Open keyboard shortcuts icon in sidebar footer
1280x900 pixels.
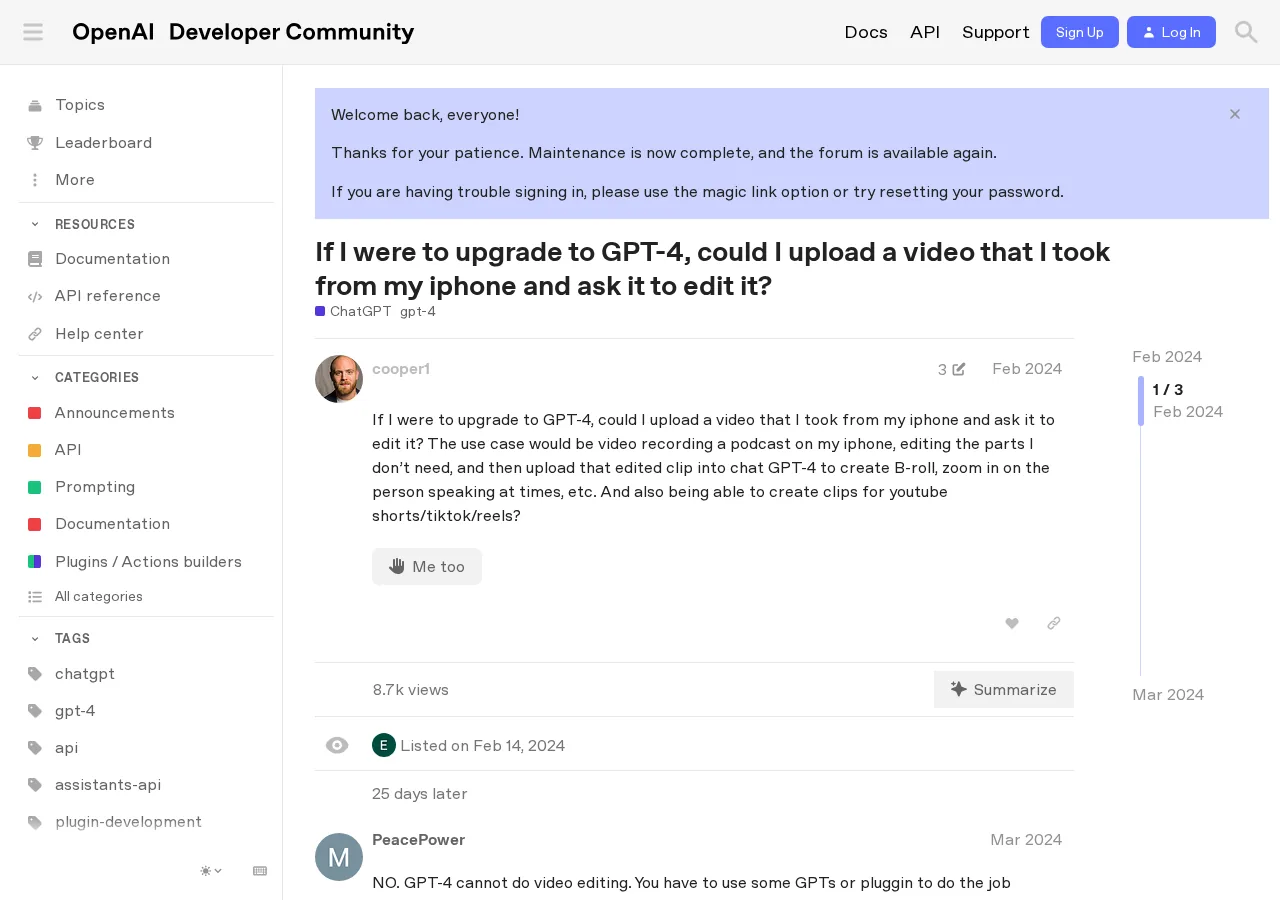[260, 871]
